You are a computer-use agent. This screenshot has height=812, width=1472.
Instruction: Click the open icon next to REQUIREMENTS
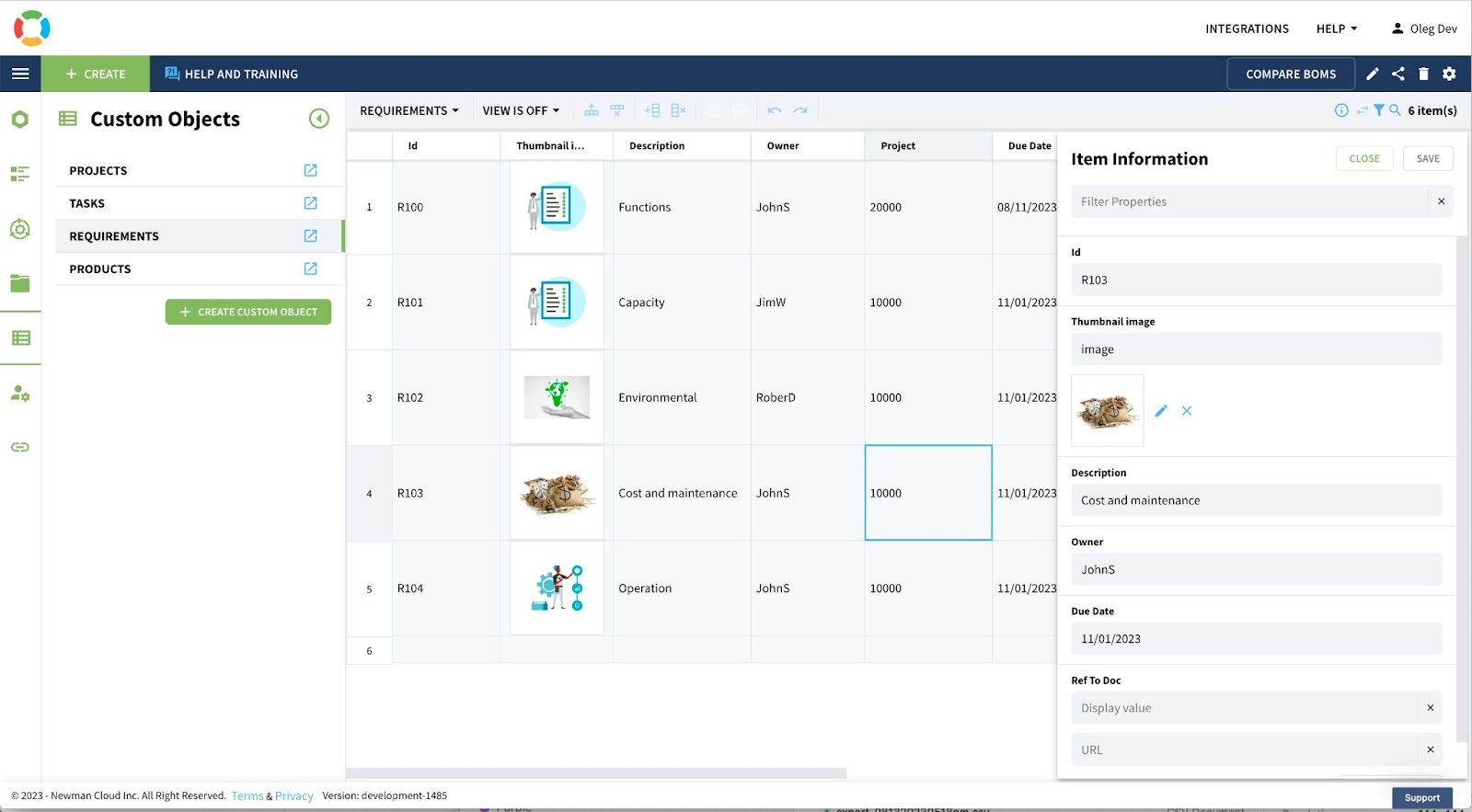(311, 236)
